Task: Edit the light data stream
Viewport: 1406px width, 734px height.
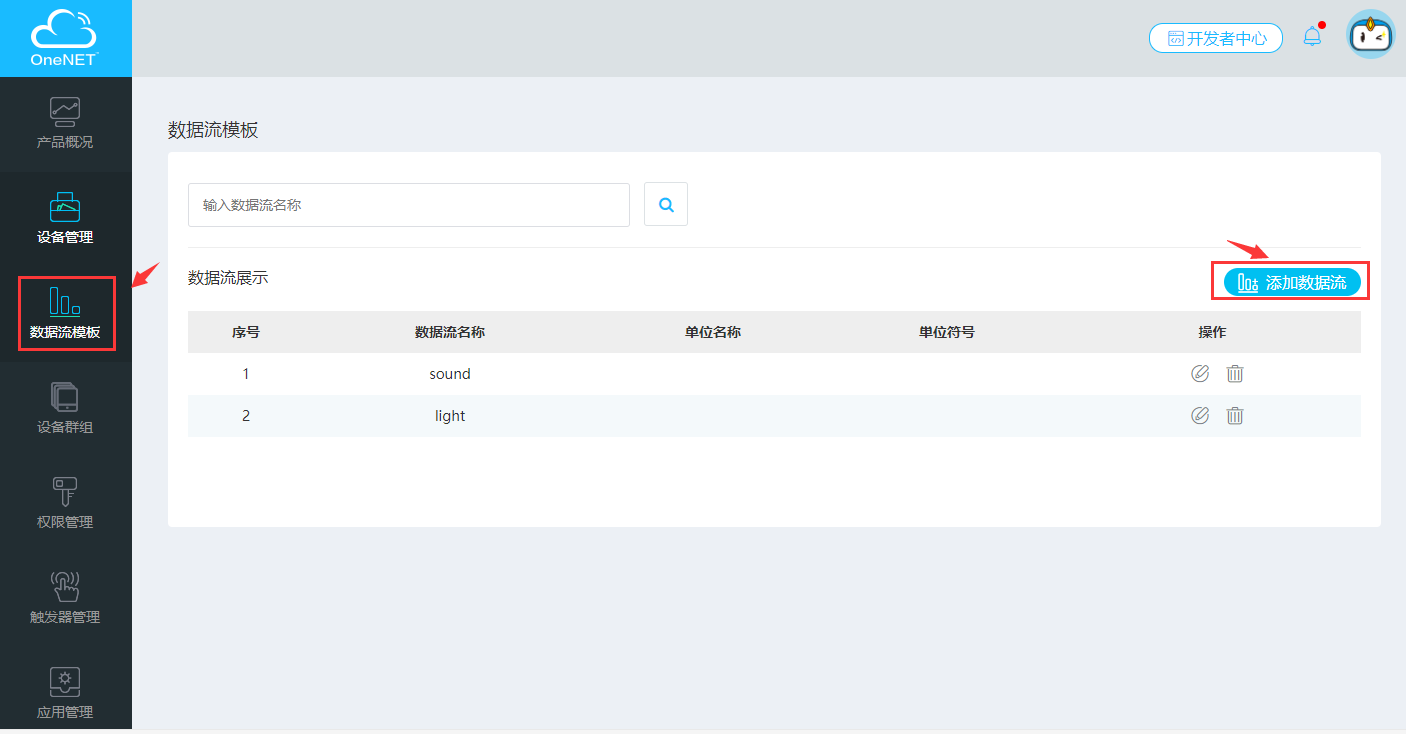Action: click(x=1200, y=415)
